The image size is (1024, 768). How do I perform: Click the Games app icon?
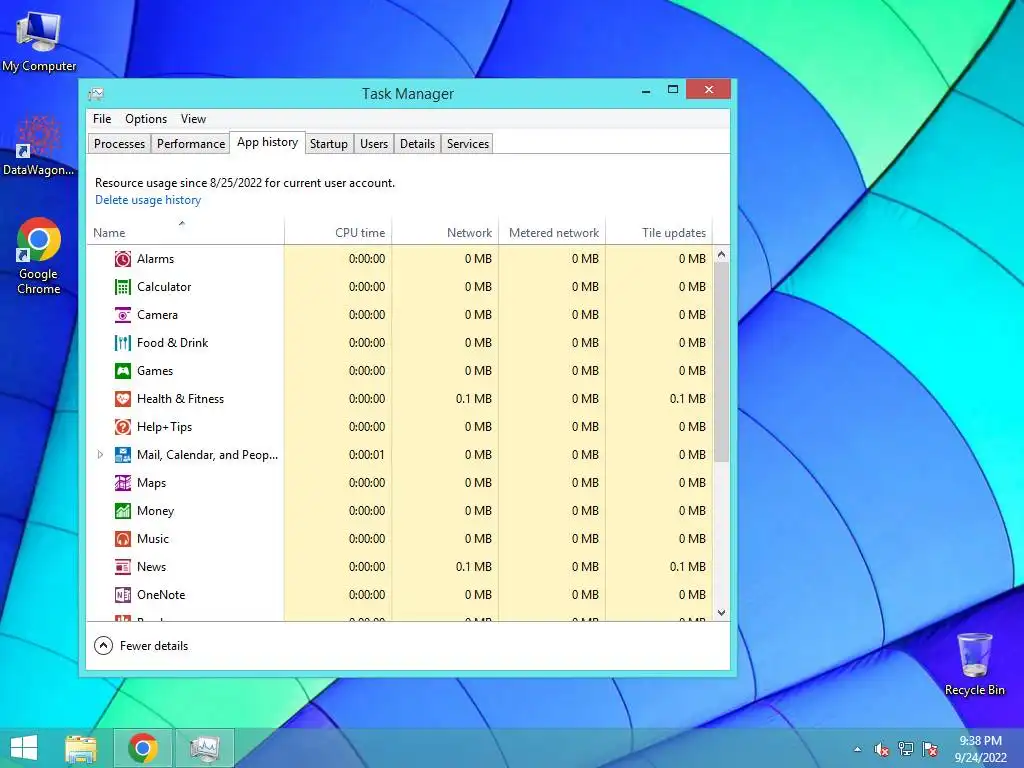[123, 371]
